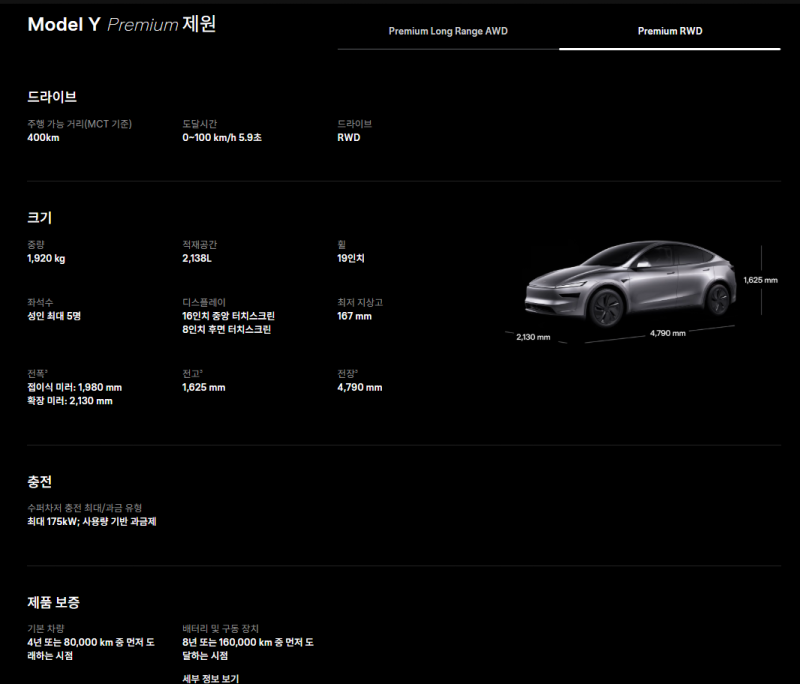Click the 1,625 mm value under 전고

204,388
